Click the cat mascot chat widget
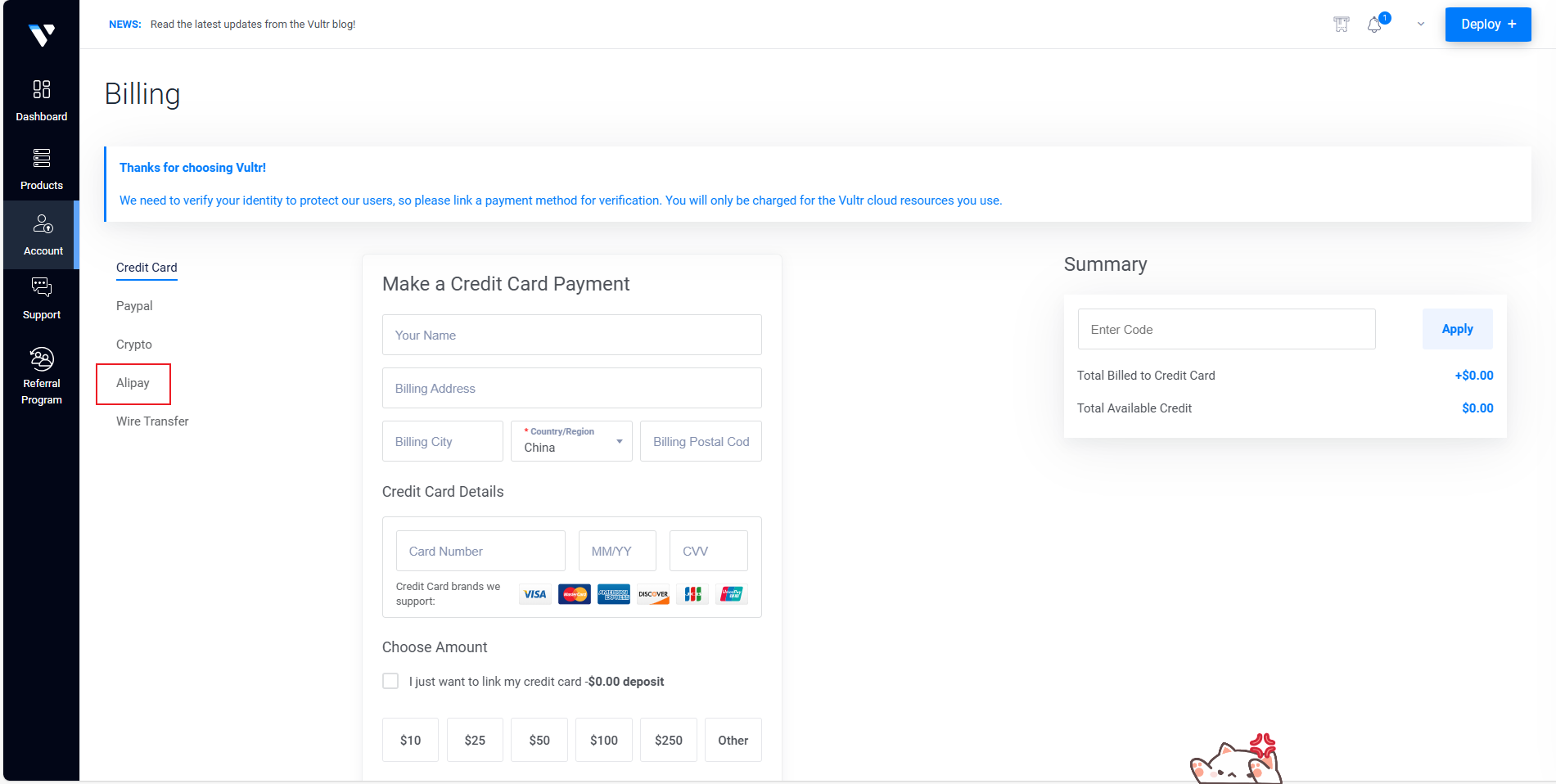This screenshot has height=784, width=1556. [1235, 761]
